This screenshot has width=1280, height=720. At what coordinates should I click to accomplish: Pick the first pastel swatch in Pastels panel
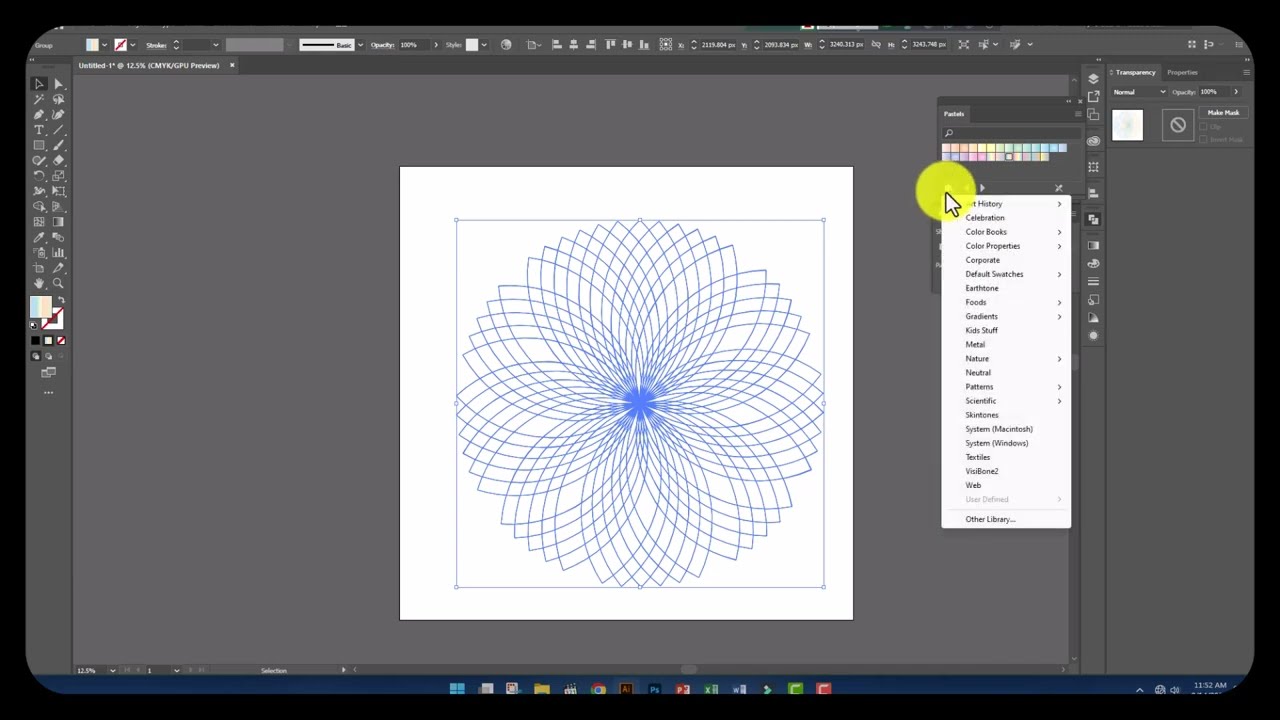click(x=946, y=149)
